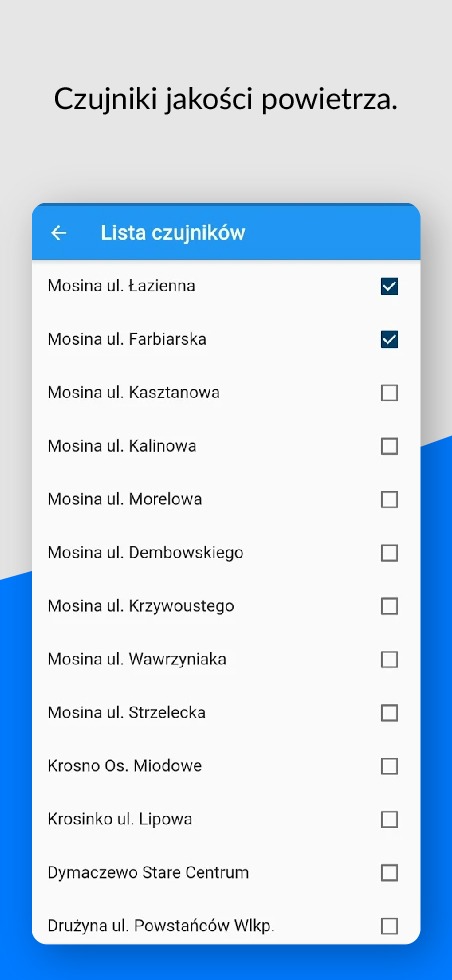Enable the Mosina ul. Kasztanowa checkbox
Viewport: 452px width, 980px height.
(x=389, y=392)
